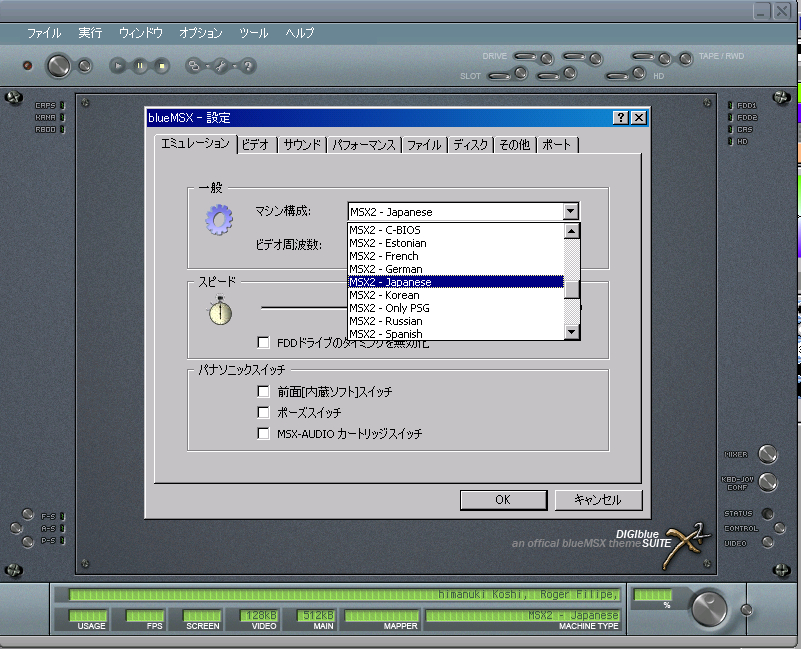The image size is (801, 649).
Task: Click the machine list scrollbar down arrow
Action: (x=572, y=332)
